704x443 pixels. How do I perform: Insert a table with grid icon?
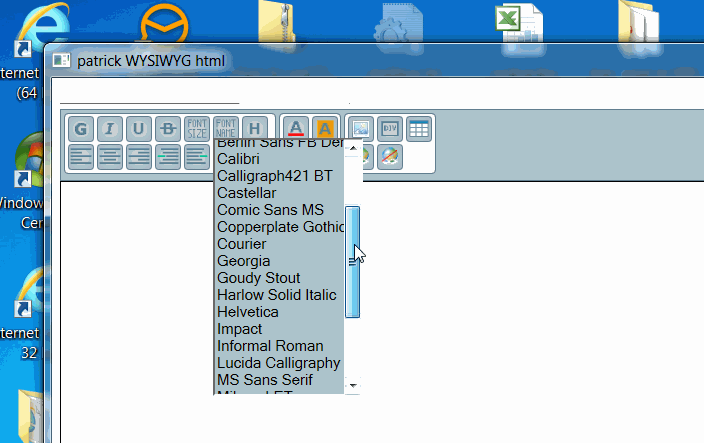coord(419,129)
